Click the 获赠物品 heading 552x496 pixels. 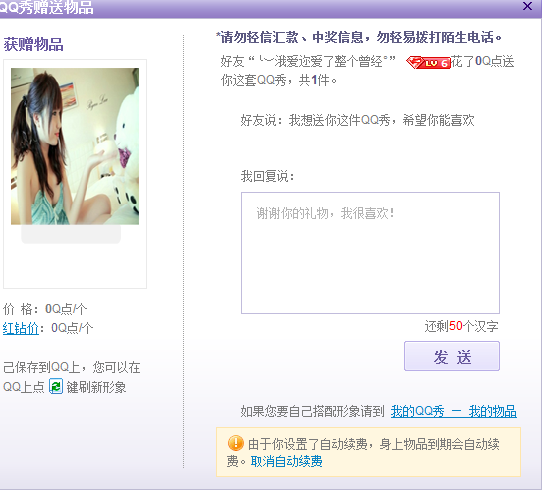[x=33, y=45]
